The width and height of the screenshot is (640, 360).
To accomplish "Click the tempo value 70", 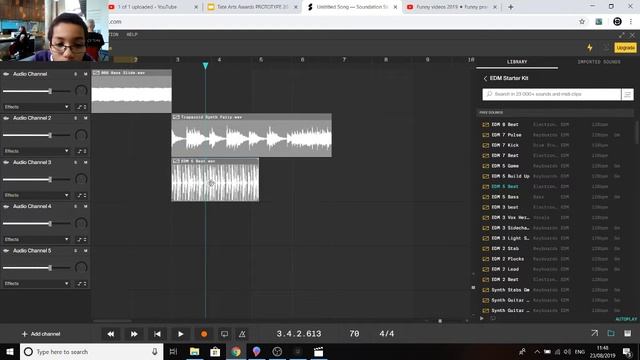I will pyautogui.click(x=354, y=334).
